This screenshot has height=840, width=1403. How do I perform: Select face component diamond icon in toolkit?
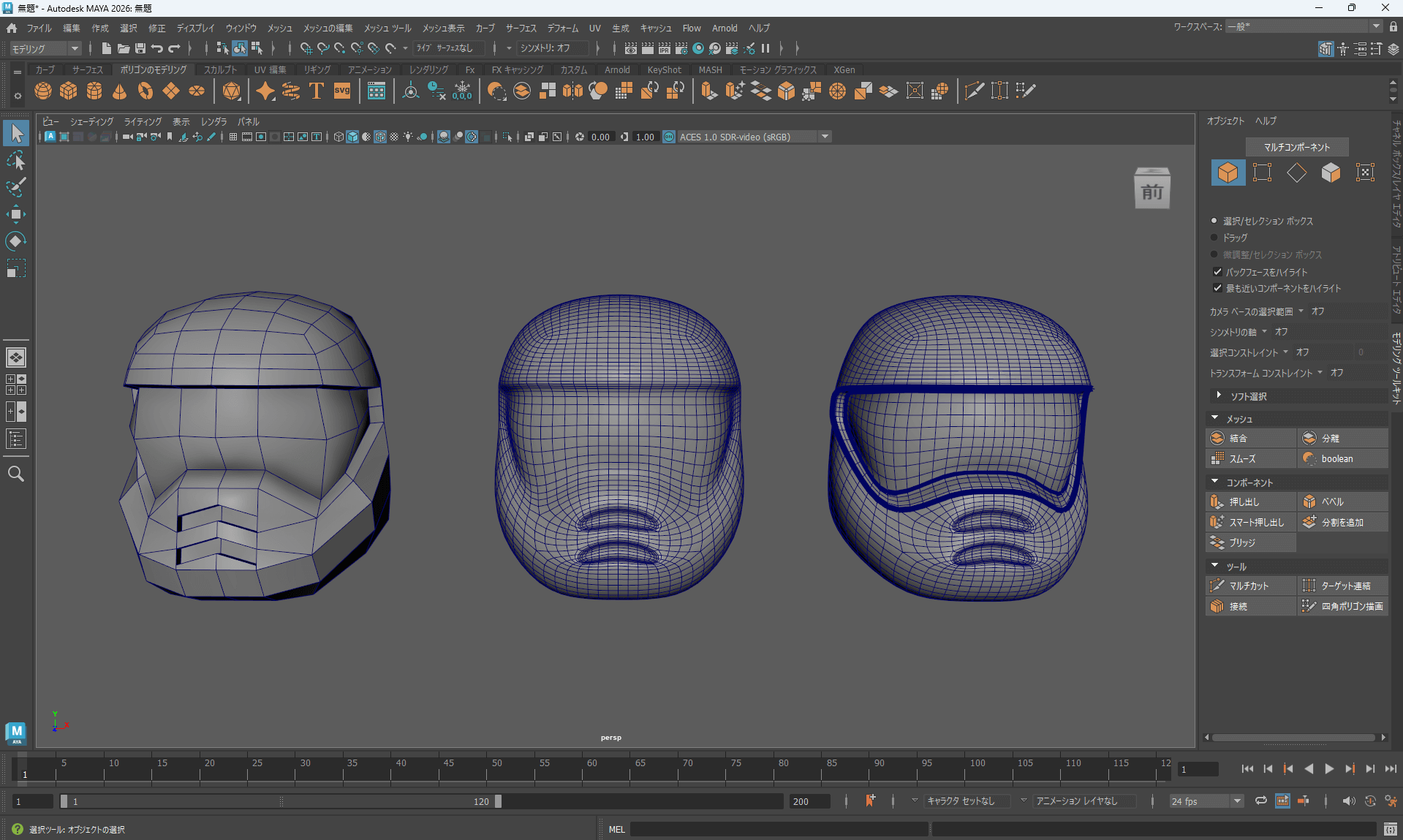[1296, 173]
